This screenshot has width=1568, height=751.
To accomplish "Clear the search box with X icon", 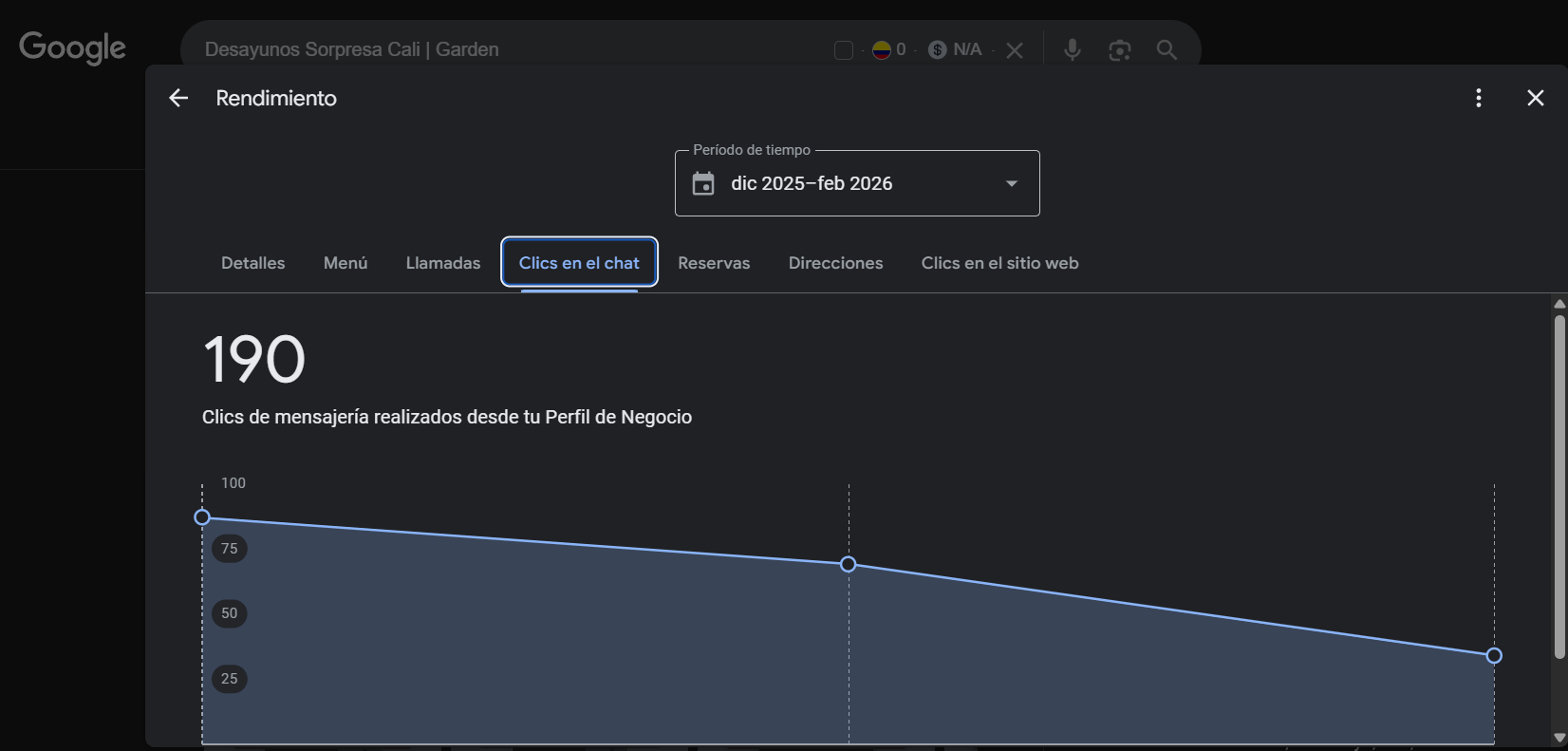I will [1015, 50].
